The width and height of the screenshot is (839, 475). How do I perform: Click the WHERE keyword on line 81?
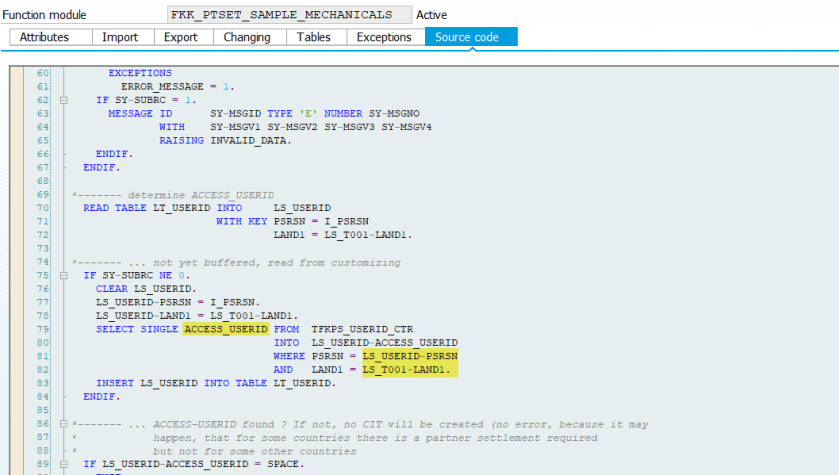[289, 356]
